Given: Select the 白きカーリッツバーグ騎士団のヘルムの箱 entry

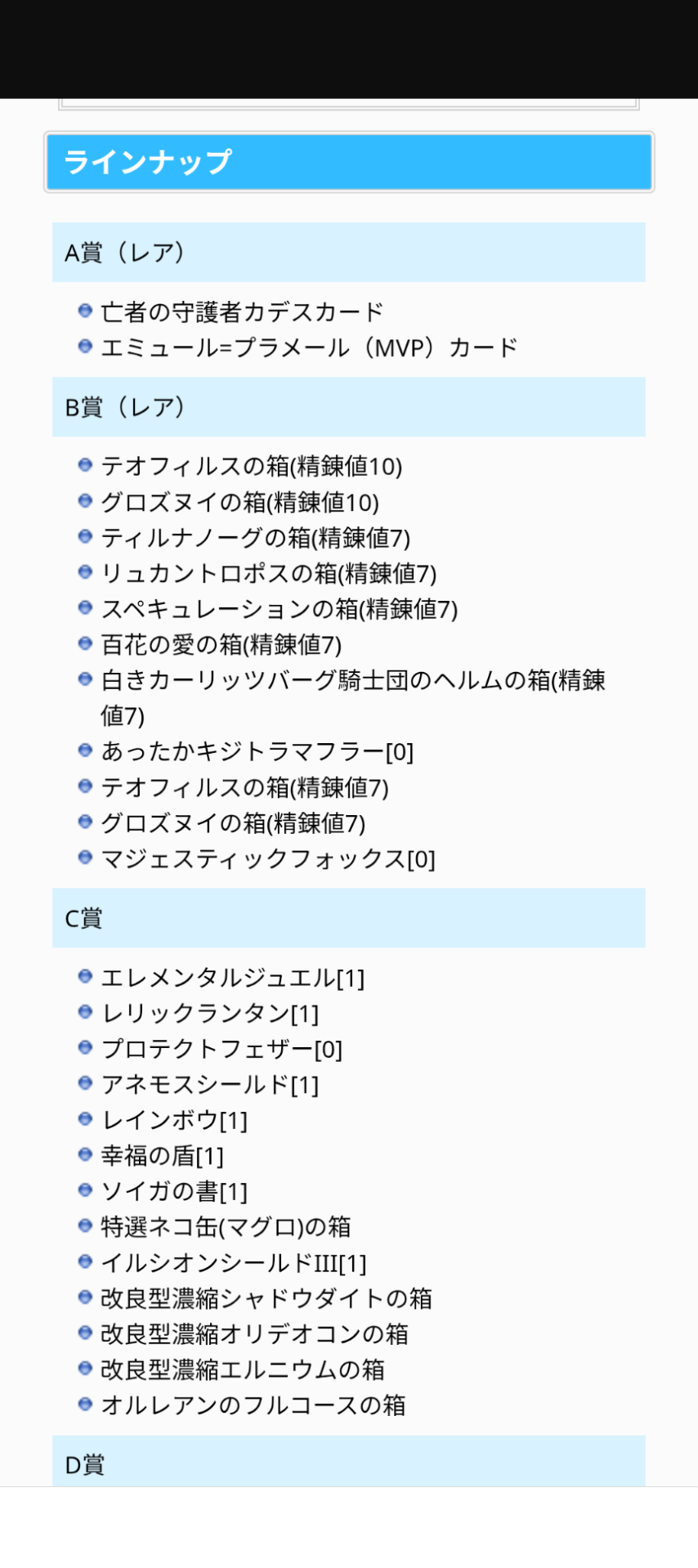Looking at the screenshot, I should click(x=352, y=681).
